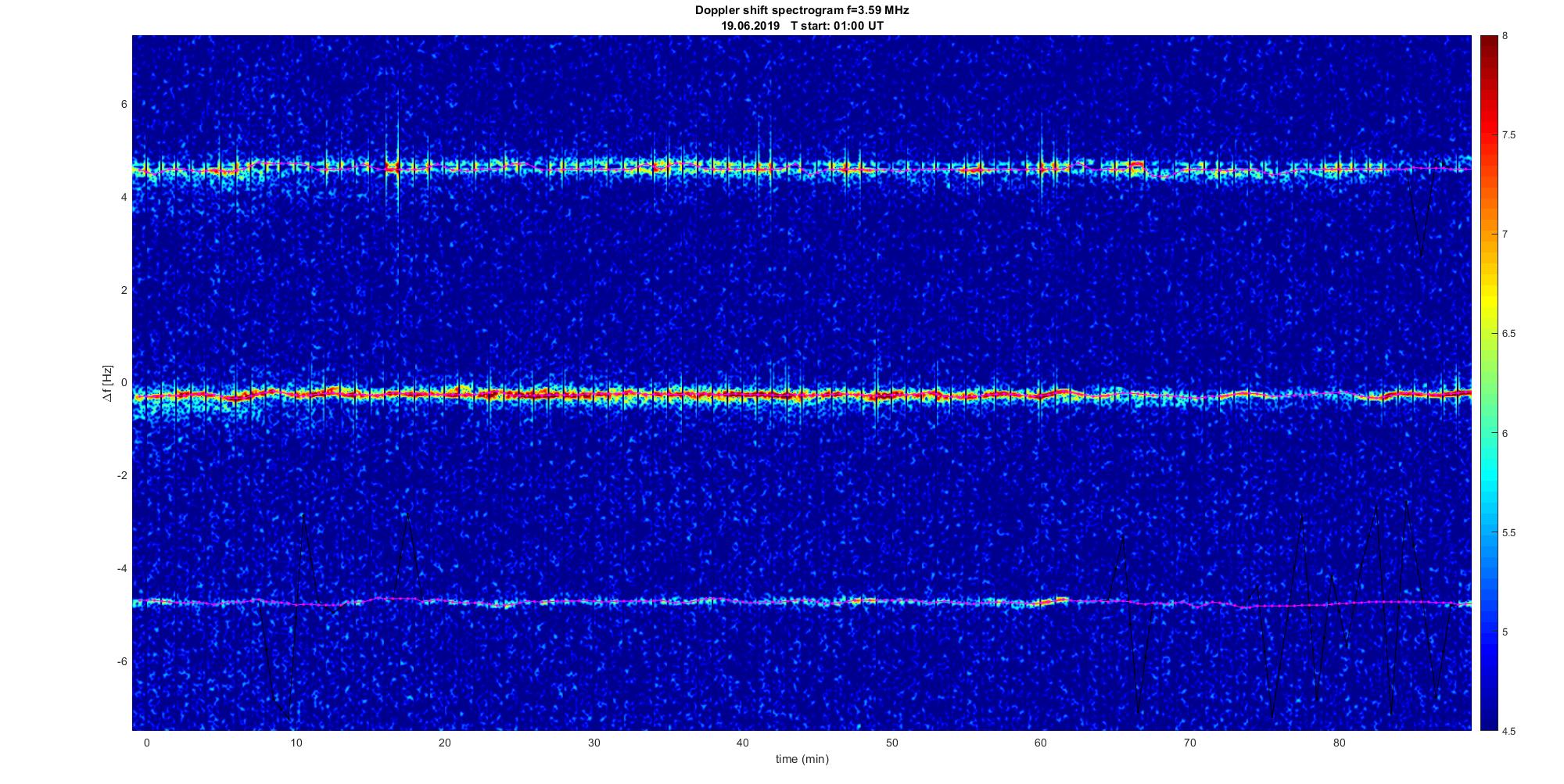
Task: Click the y-axis tick label -2
Action: pos(122,476)
